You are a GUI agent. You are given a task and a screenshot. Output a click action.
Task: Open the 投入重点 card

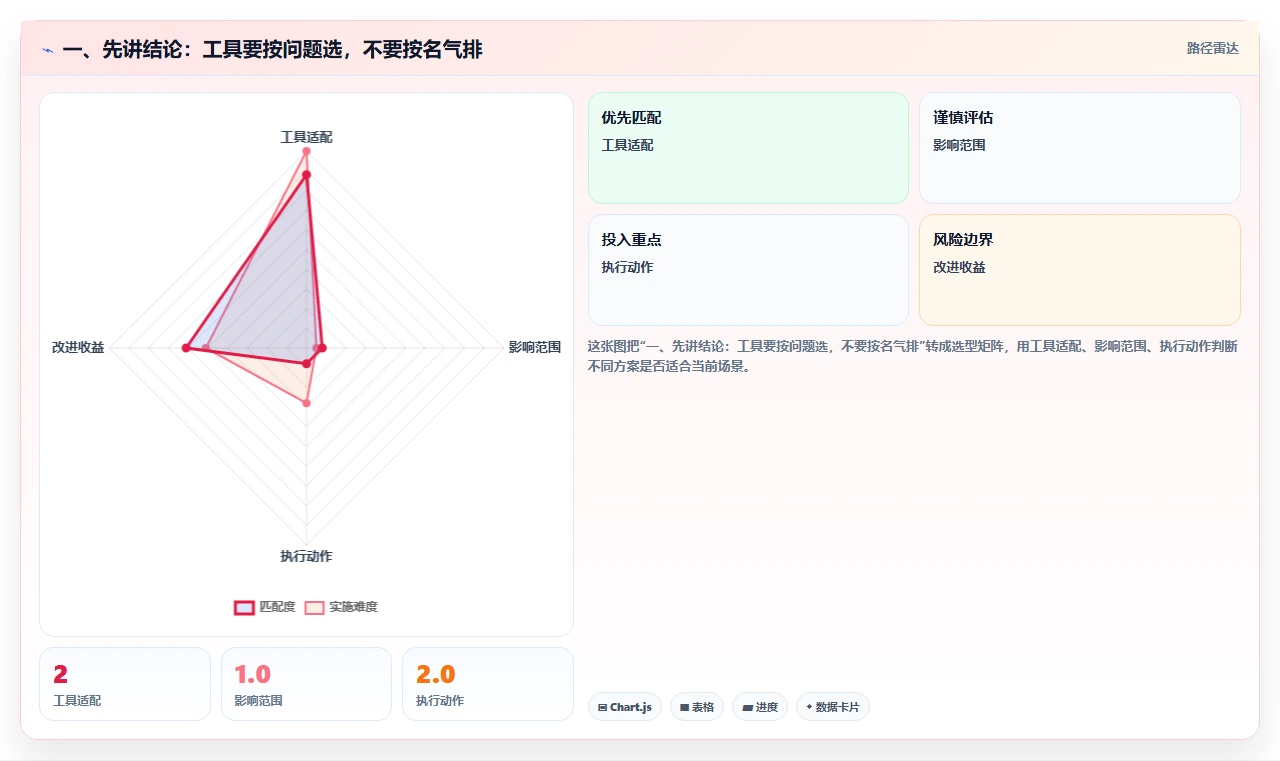(x=748, y=270)
